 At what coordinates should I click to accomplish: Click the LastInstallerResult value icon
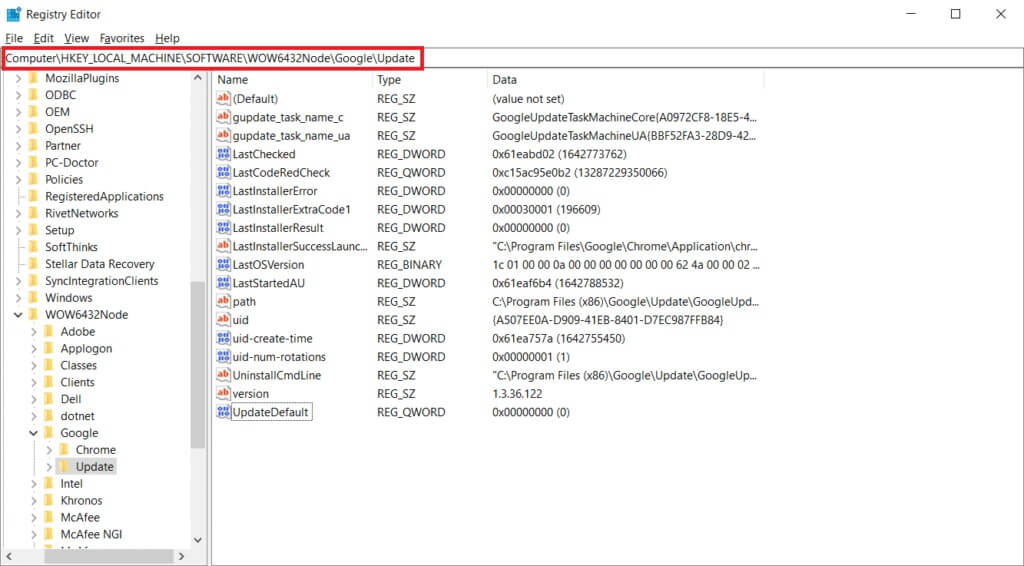tap(223, 227)
